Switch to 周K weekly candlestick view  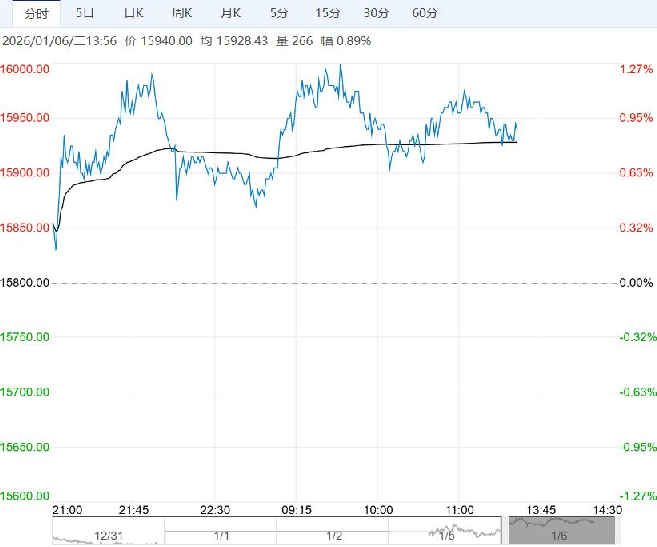181,13
